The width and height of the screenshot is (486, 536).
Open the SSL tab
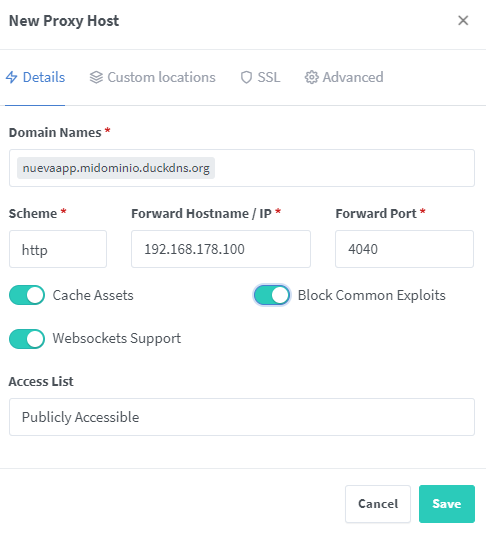click(x=260, y=77)
